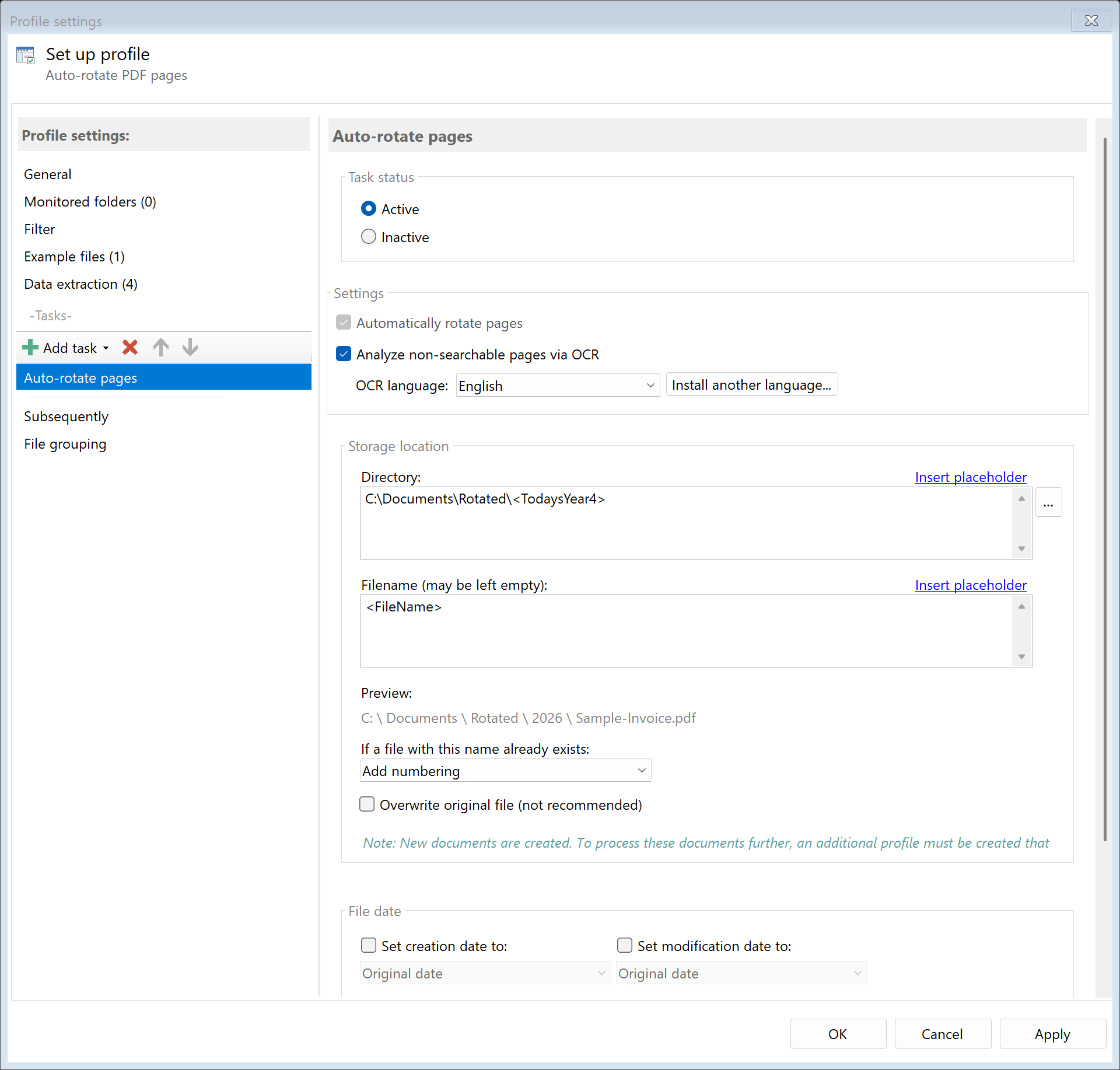Open the Data extraction settings page
The width and height of the screenshot is (1120, 1070).
[x=80, y=284]
